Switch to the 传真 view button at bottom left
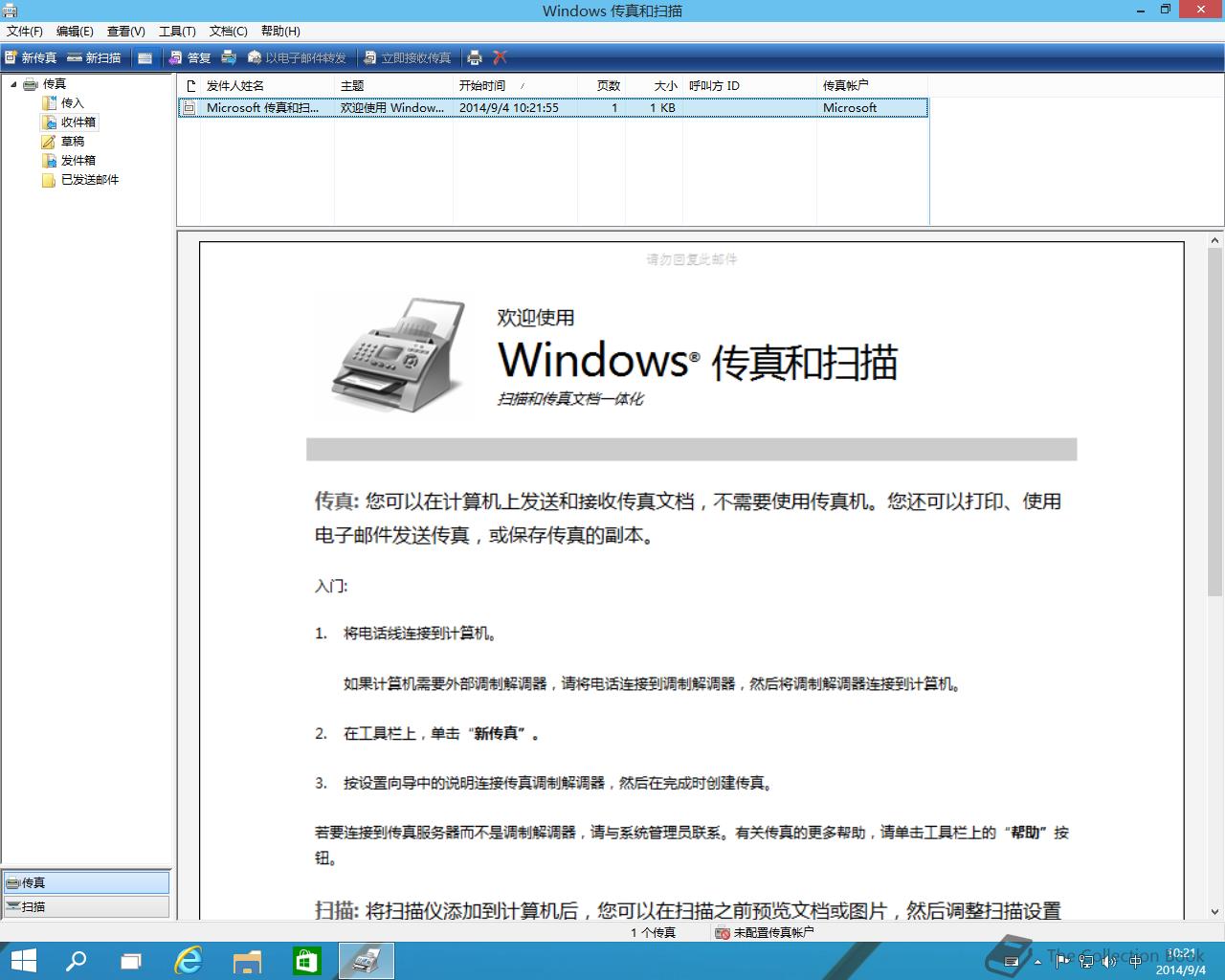The width and height of the screenshot is (1225, 980). tap(86, 882)
